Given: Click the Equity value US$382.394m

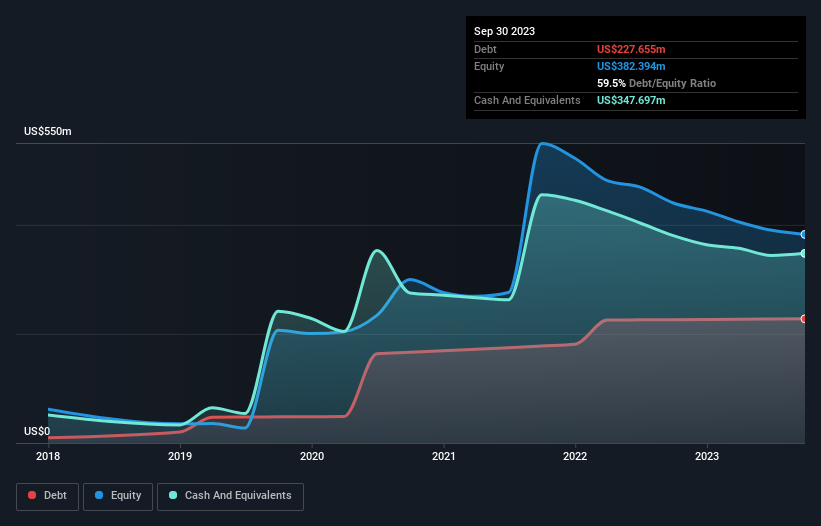Looking at the screenshot, I should point(631,66).
